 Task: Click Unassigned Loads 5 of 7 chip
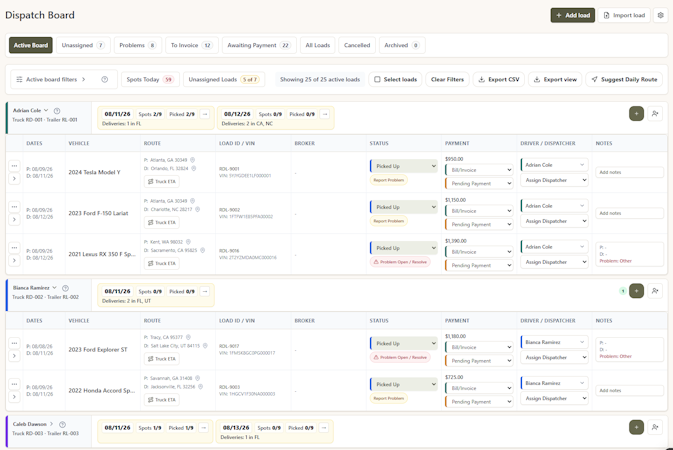tap(224, 79)
